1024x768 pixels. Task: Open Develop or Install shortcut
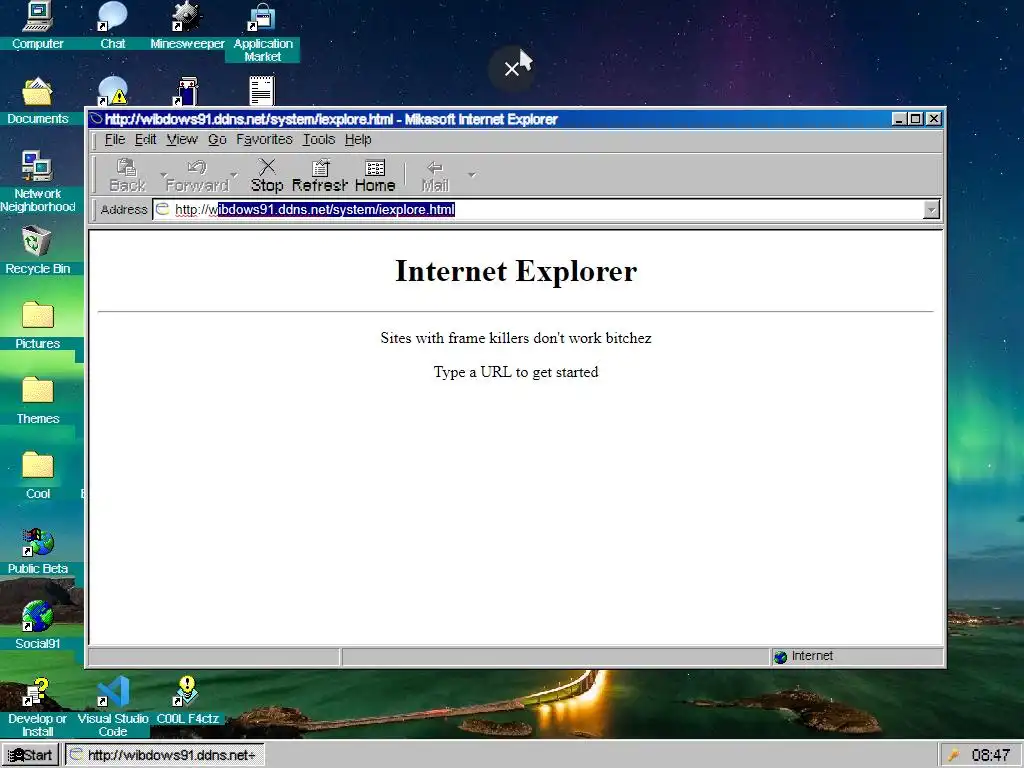click(37, 707)
